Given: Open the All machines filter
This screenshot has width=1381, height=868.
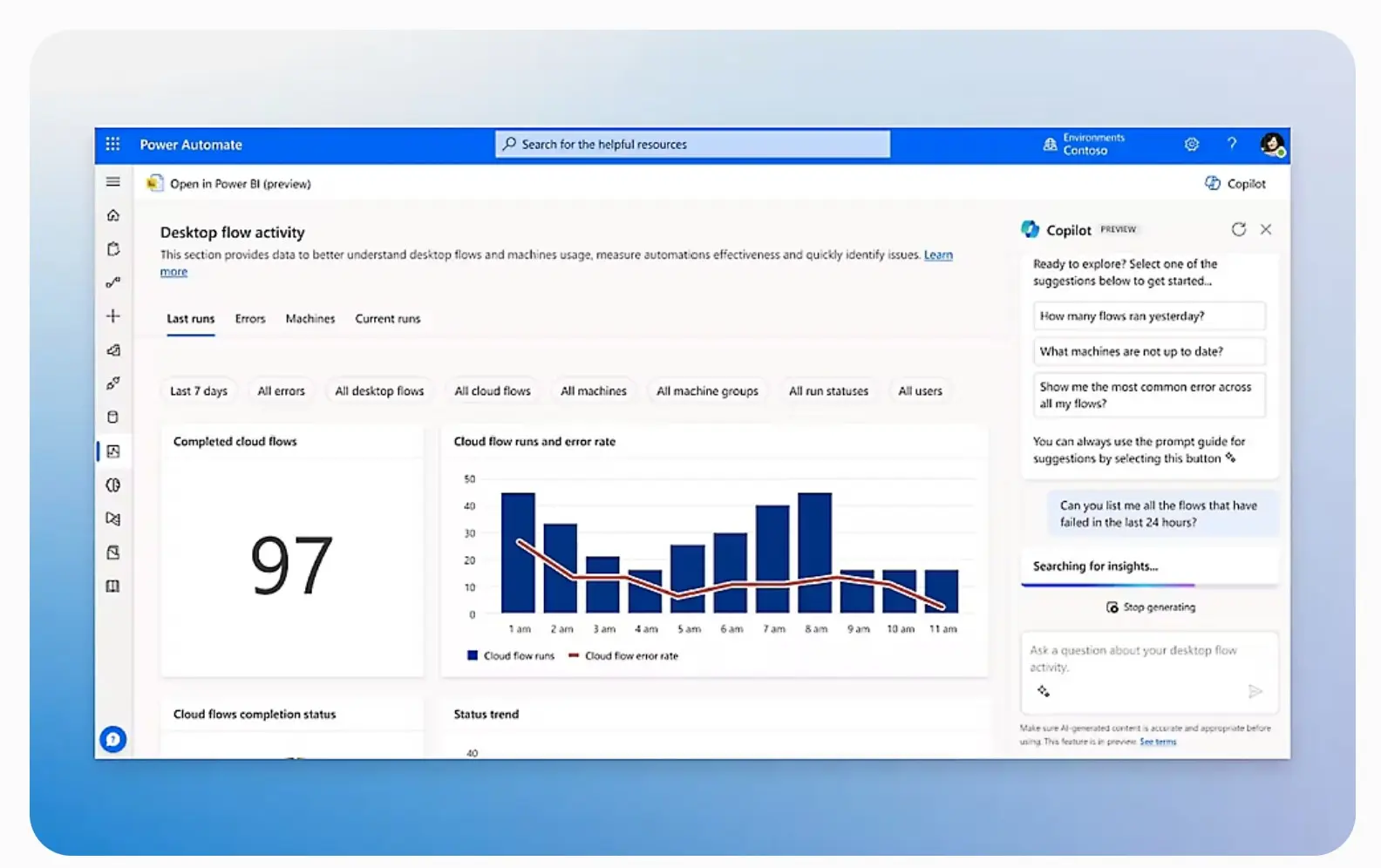Looking at the screenshot, I should point(593,391).
